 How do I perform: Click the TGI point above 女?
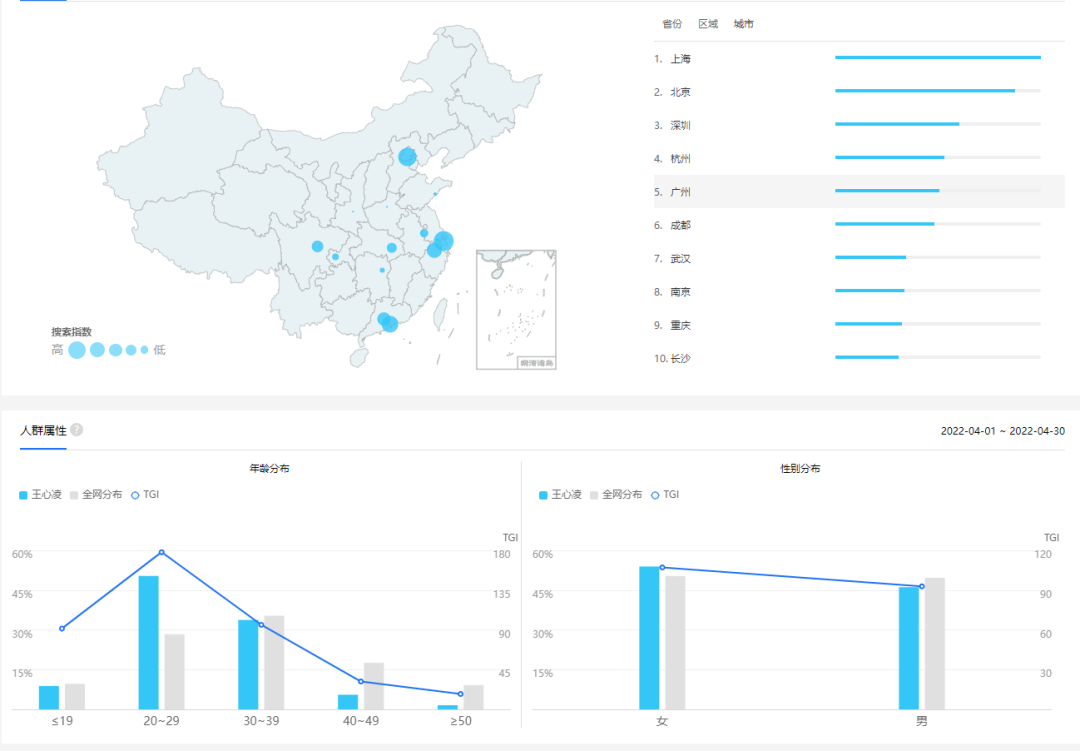coord(663,568)
